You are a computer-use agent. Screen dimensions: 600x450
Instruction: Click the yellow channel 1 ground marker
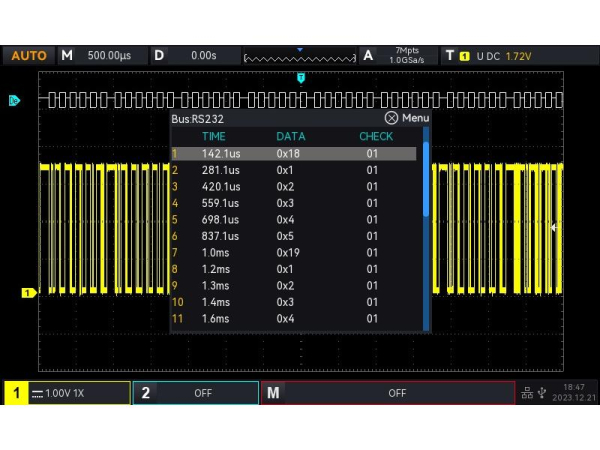pyautogui.click(x=29, y=293)
